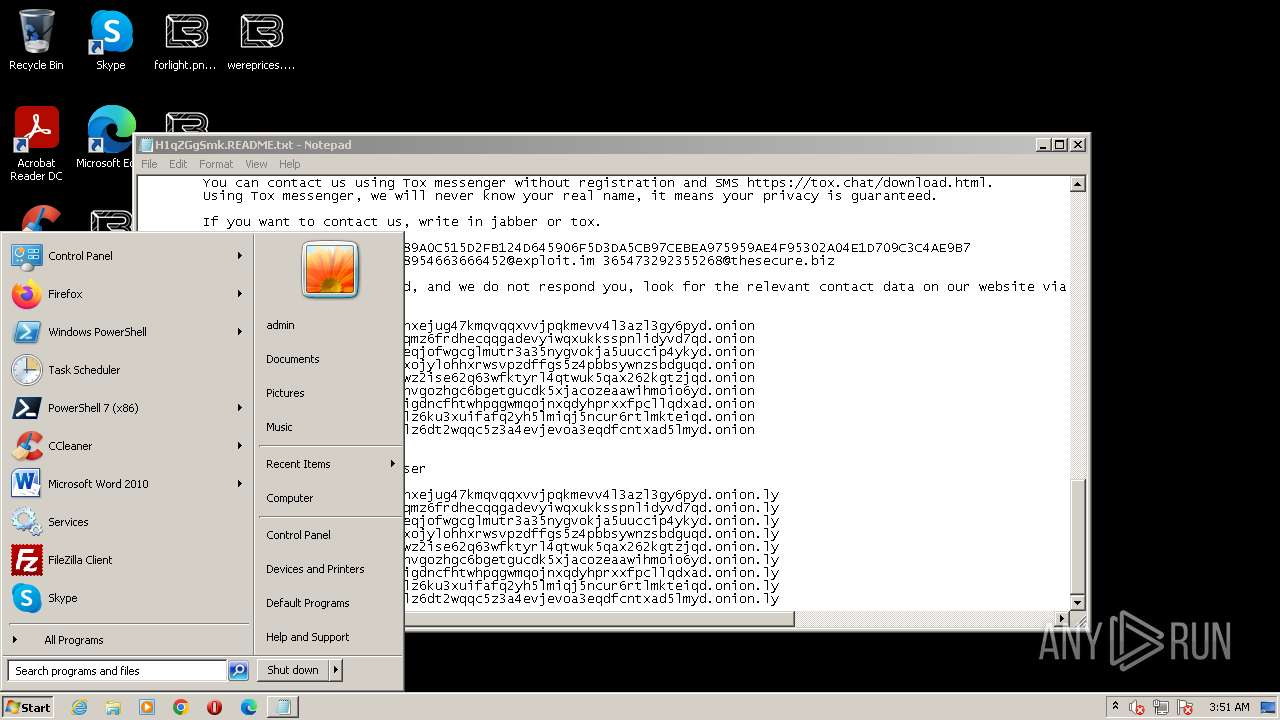Click the Shut down button
1280x720 pixels.
pyautogui.click(x=293, y=670)
